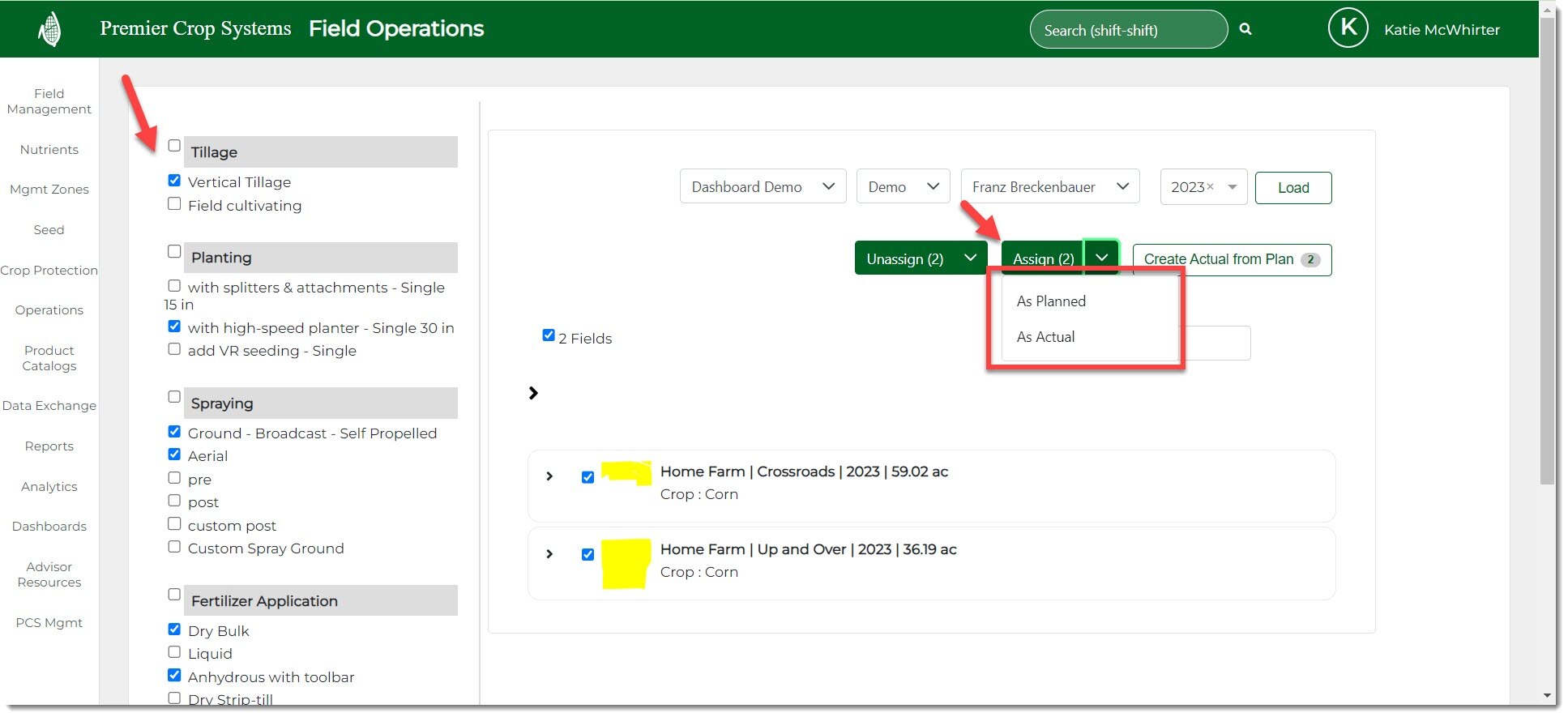Choose As Actual menu option
Screen dimensions: 1568x717
pos(1045,337)
